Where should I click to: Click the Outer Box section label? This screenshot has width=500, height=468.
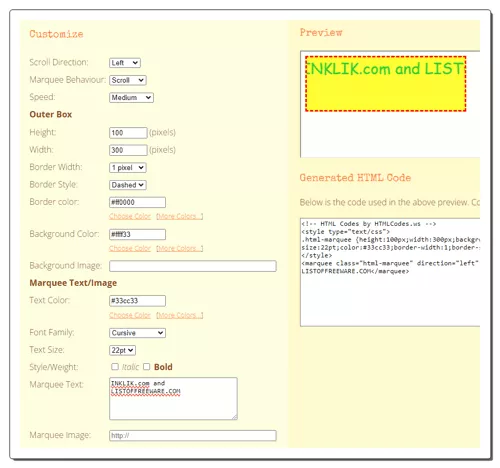point(51,114)
